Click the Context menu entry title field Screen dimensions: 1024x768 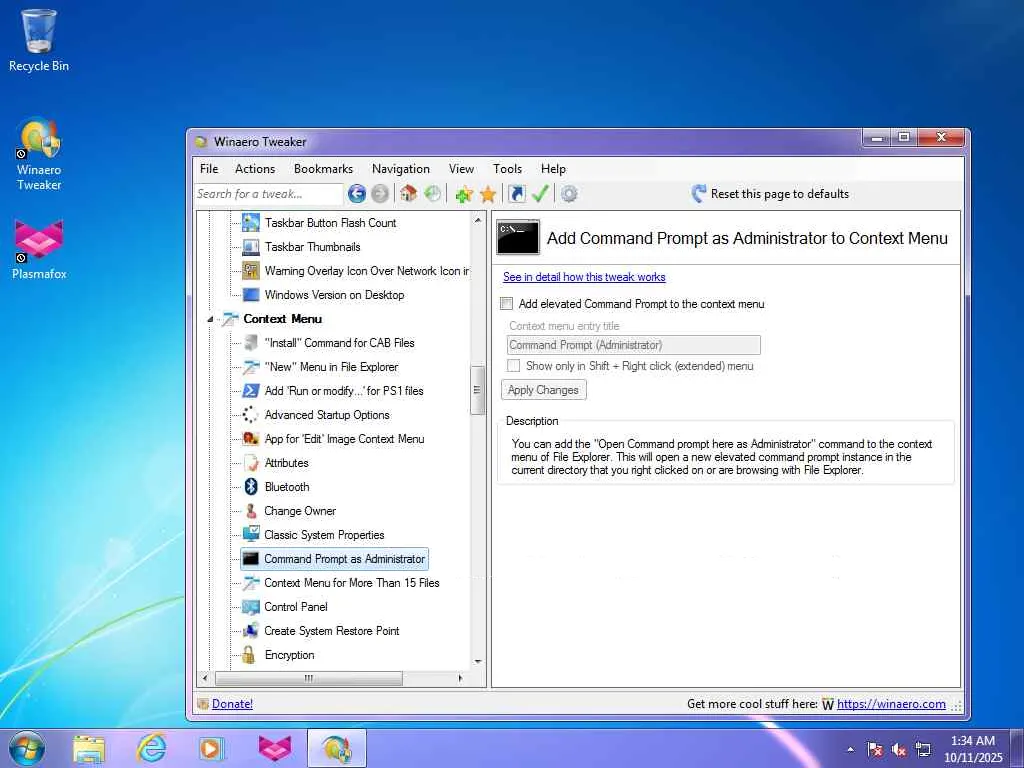(633, 345)
